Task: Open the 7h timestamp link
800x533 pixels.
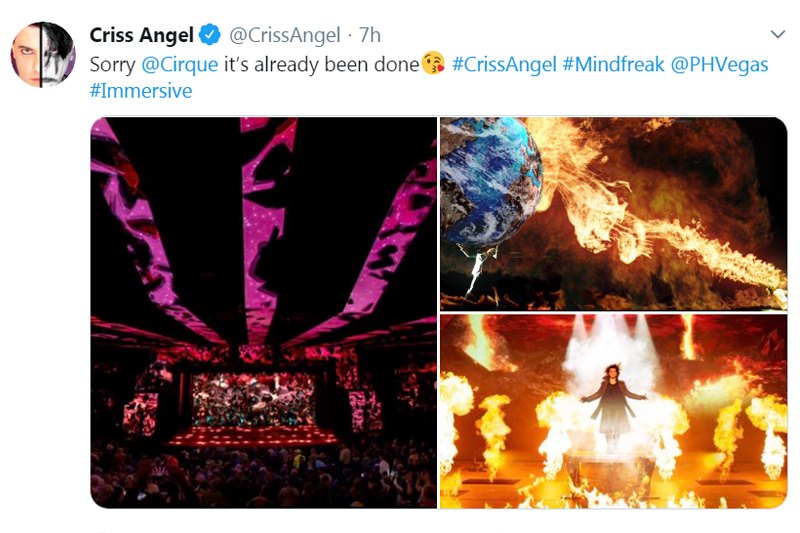Action: pyautogui.click(x=370, y=35)
